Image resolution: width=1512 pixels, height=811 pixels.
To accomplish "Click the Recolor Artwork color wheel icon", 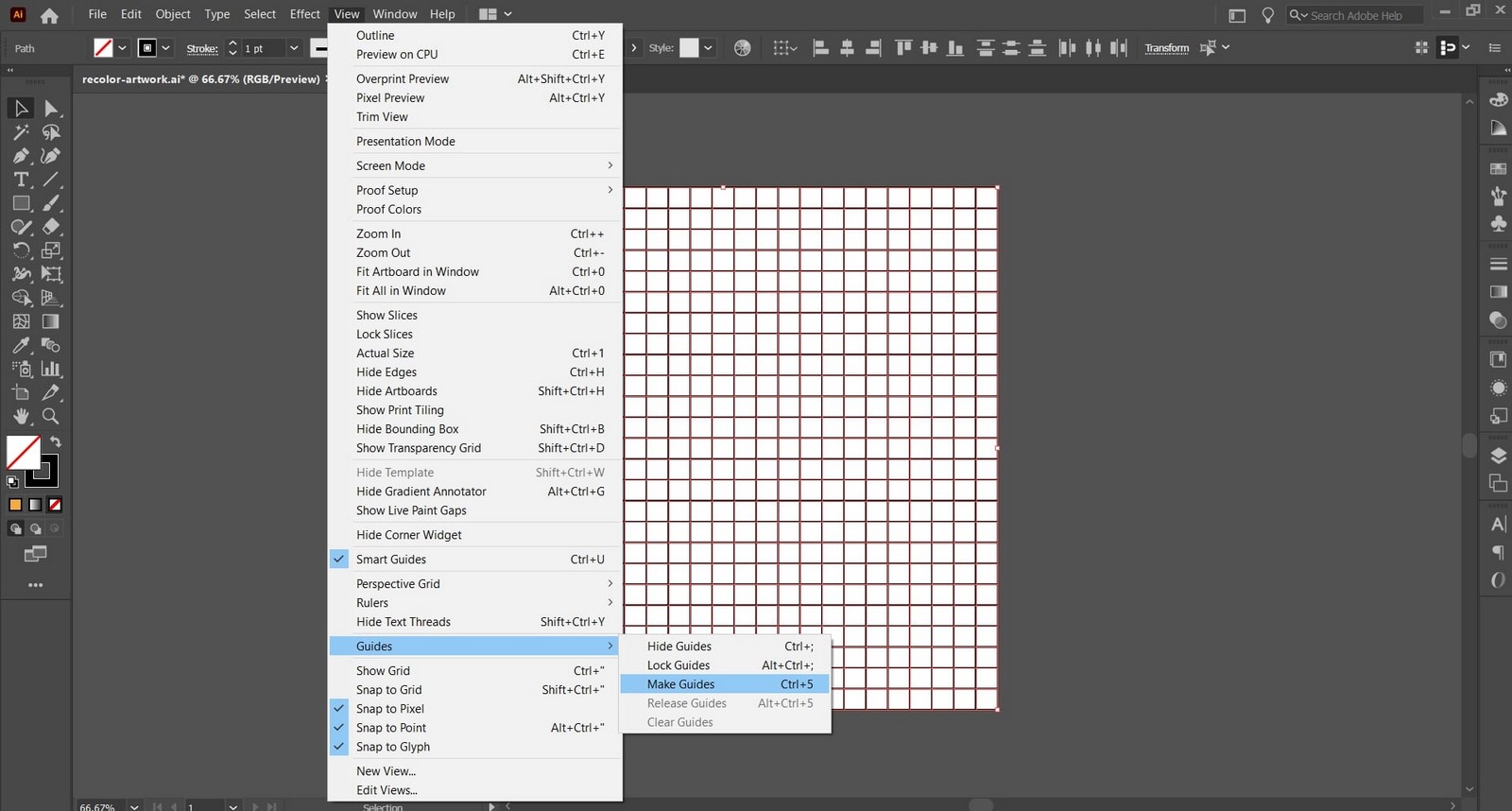I will click(x=743, y=48).
